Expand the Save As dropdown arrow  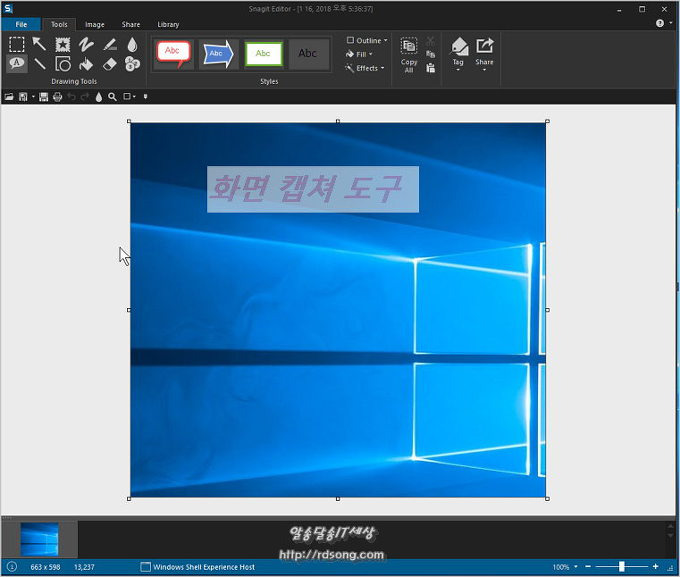33,97
